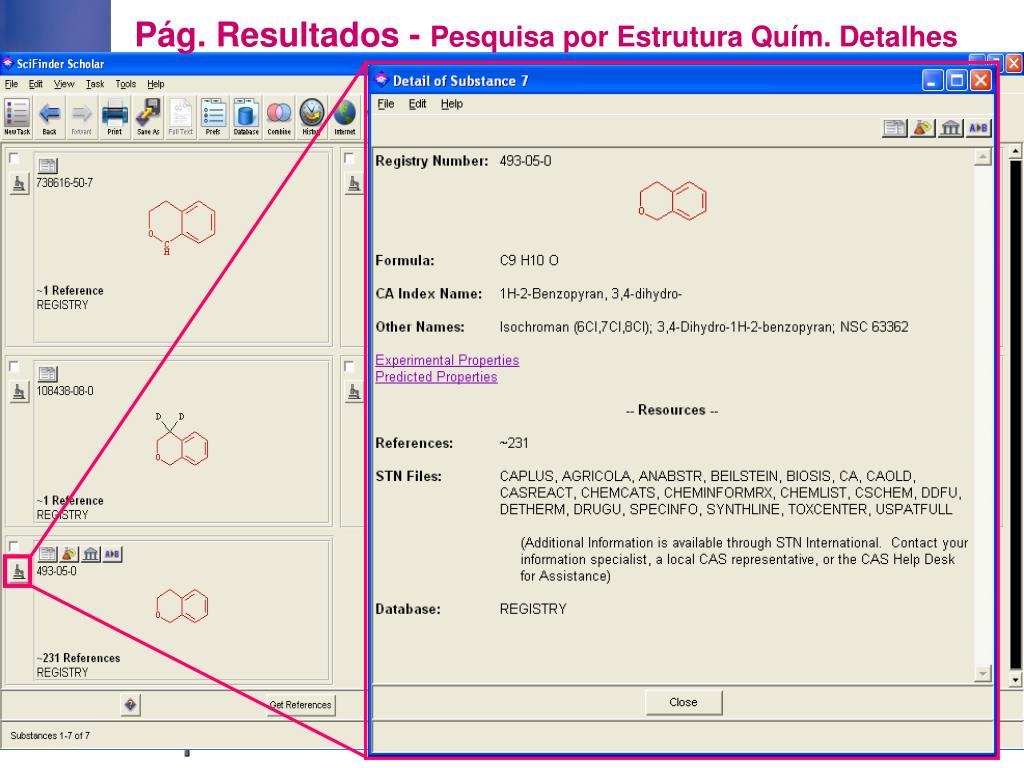The width and height of the screenshot is (1024, 768).
Task: Click the Full Text toolbar icon
Action: click(181, 117)
